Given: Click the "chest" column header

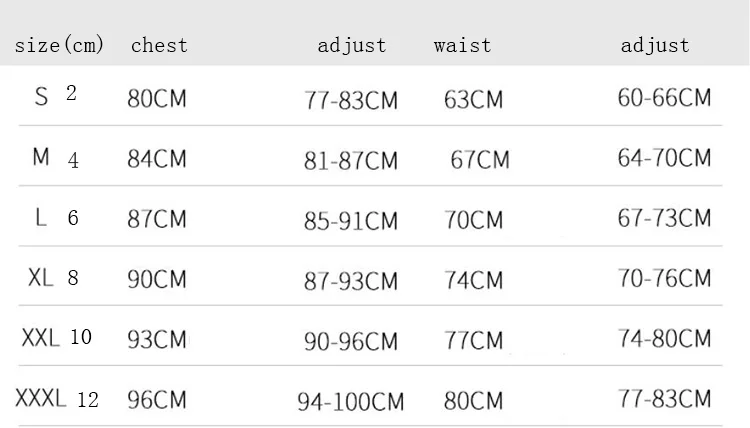Looking at the screenshot, I should [159, 46].
